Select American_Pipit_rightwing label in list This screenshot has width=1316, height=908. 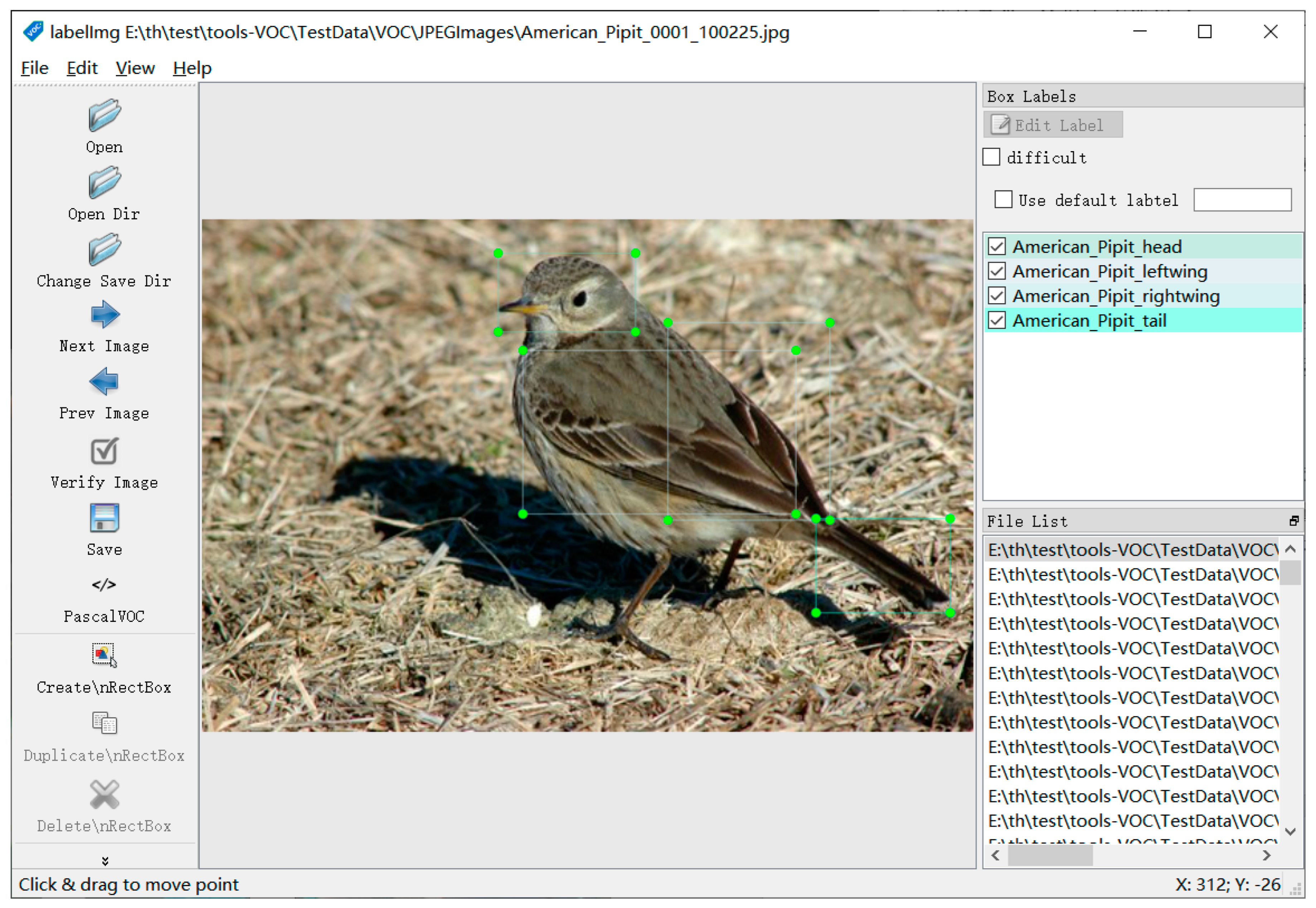pyautogui.click(x=1116, y=296)
